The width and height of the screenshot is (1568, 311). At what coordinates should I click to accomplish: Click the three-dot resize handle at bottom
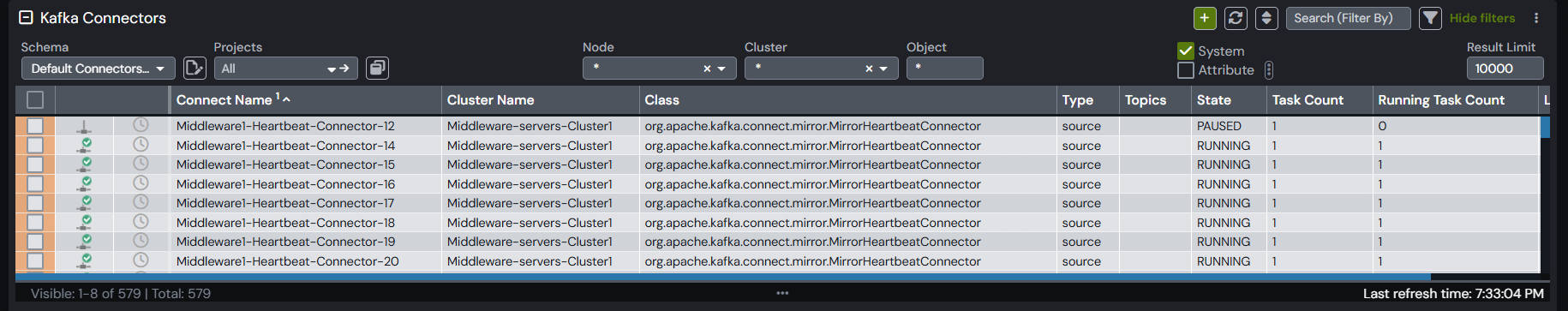click(x=782, y=293)
